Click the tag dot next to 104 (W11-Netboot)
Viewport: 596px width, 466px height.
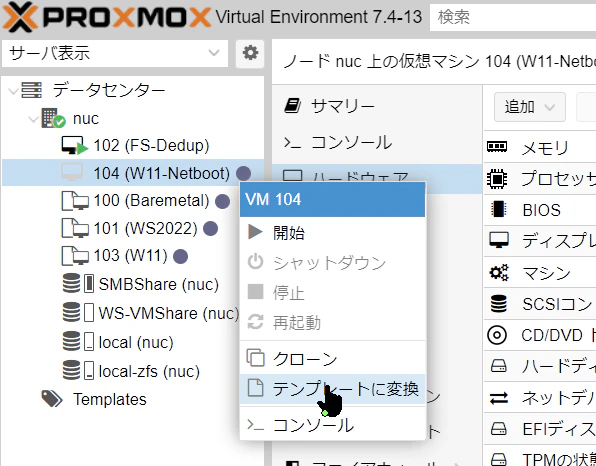pos(243,174)
